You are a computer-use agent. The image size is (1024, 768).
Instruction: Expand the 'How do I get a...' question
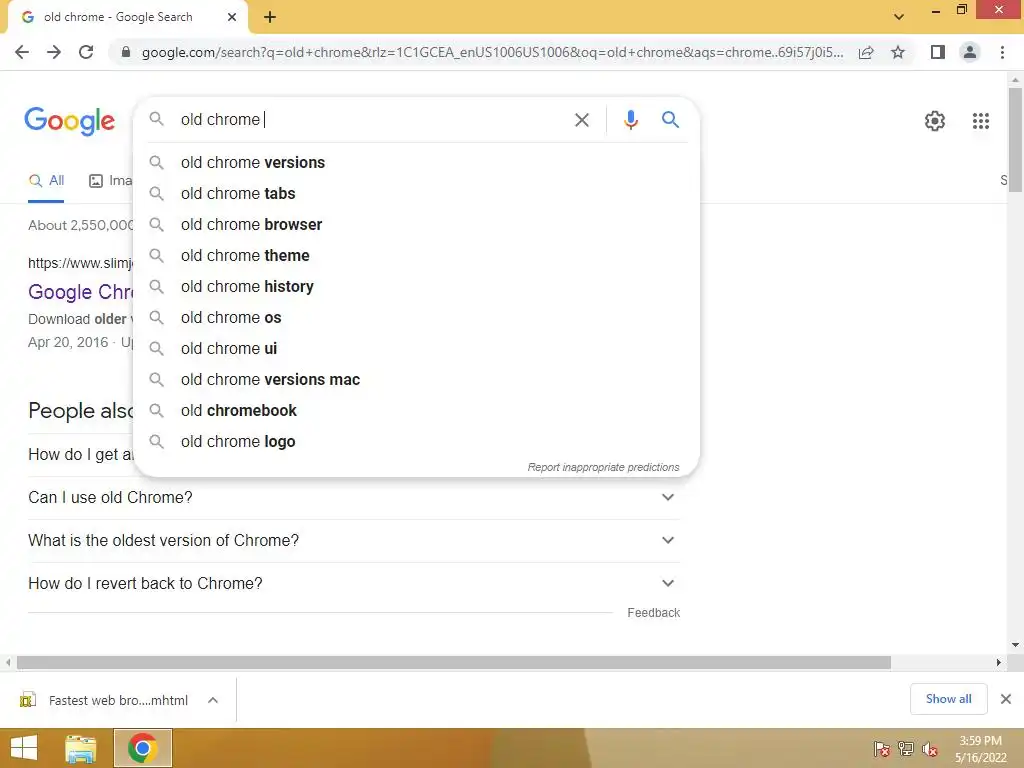pos(80,455)
